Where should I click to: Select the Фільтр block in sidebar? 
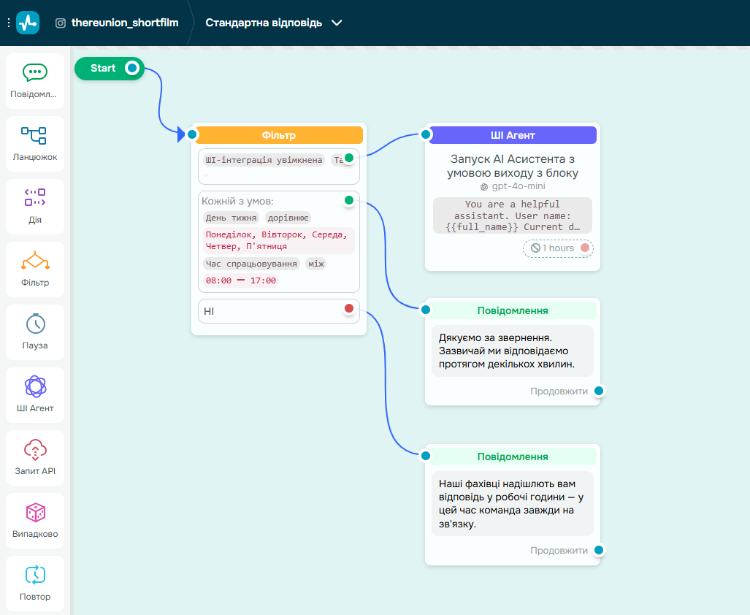35,269
